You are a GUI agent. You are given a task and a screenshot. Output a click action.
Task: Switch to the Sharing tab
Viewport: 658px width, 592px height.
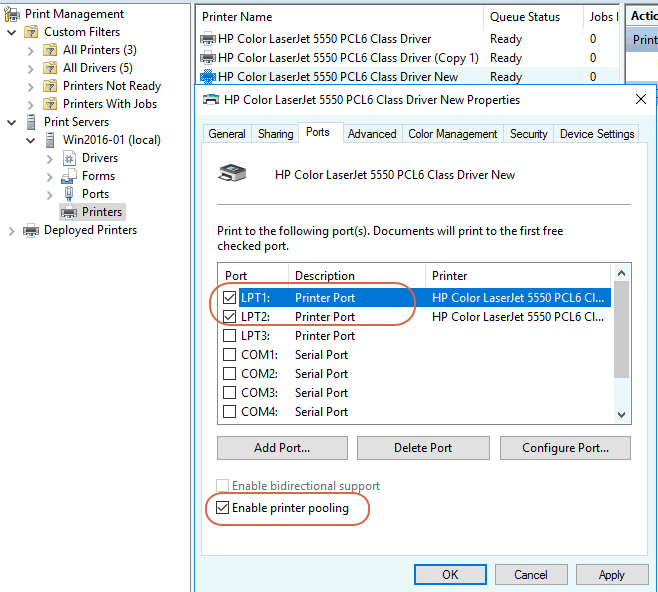click(276, 134)
